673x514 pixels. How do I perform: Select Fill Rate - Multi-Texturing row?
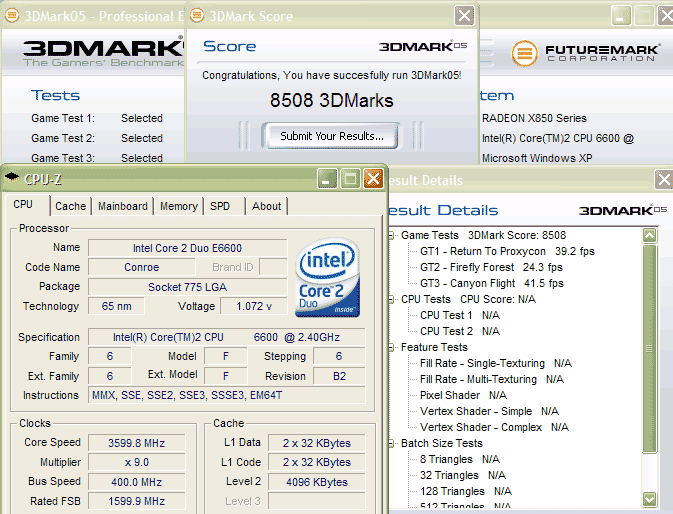coord(492,379)
